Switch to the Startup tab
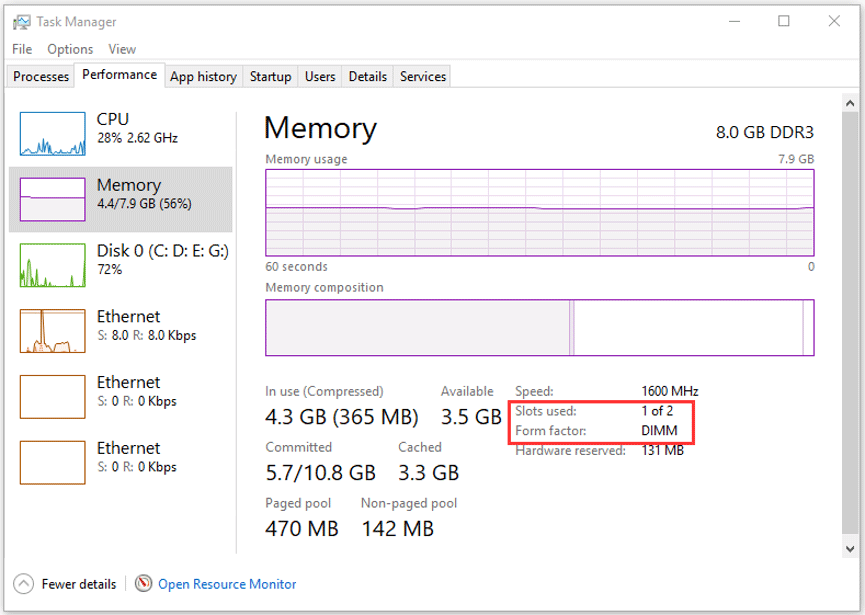 click(270, 76)
